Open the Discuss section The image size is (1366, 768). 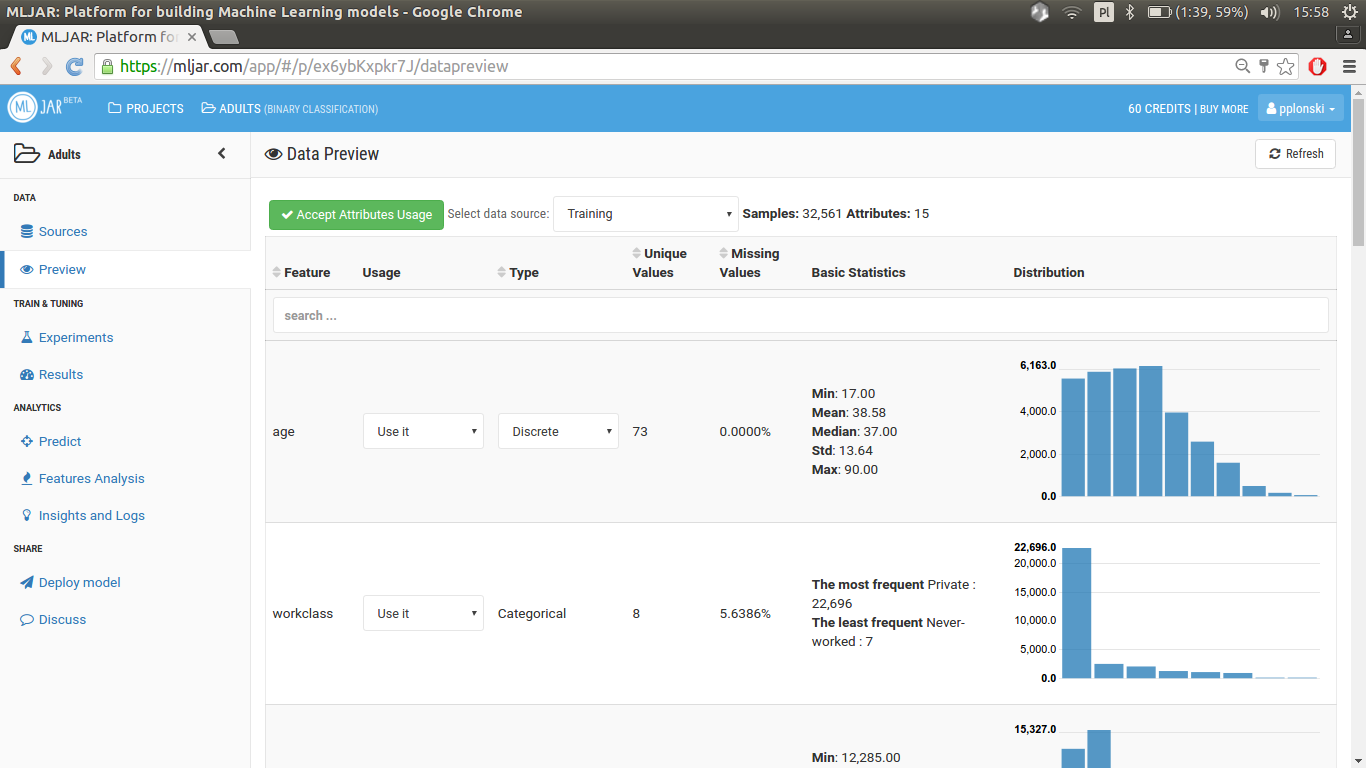62,619
